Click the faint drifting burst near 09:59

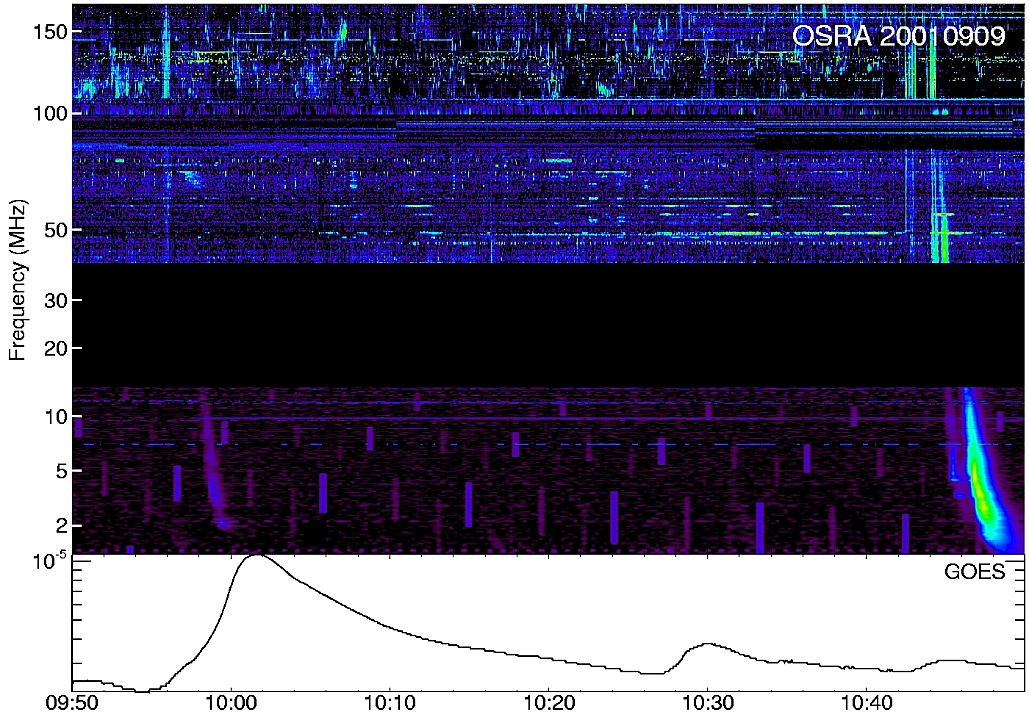pyautogui.click(x=213, y=459)
